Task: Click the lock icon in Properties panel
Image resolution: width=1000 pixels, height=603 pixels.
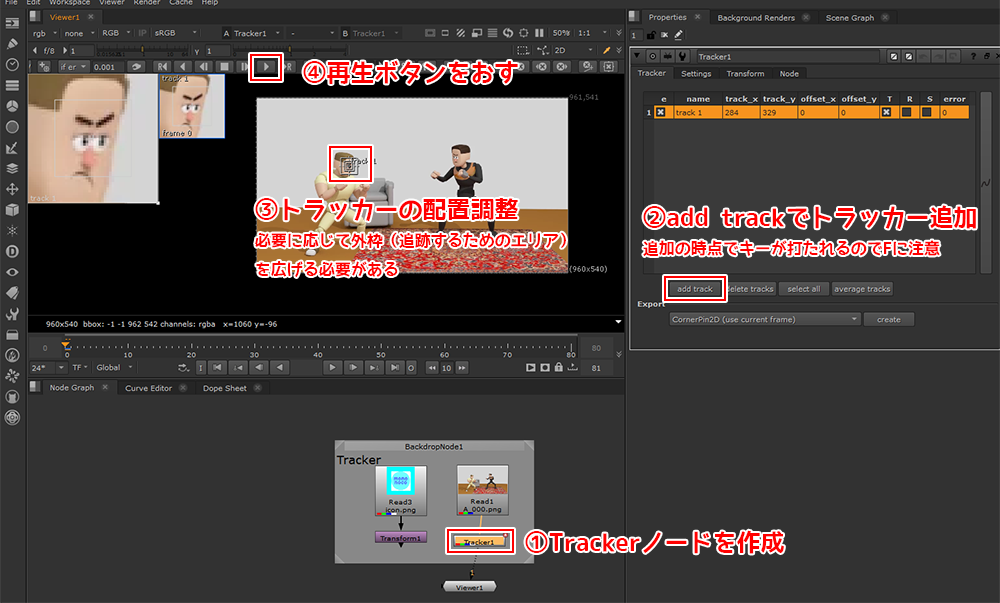Action: (651, 35)
